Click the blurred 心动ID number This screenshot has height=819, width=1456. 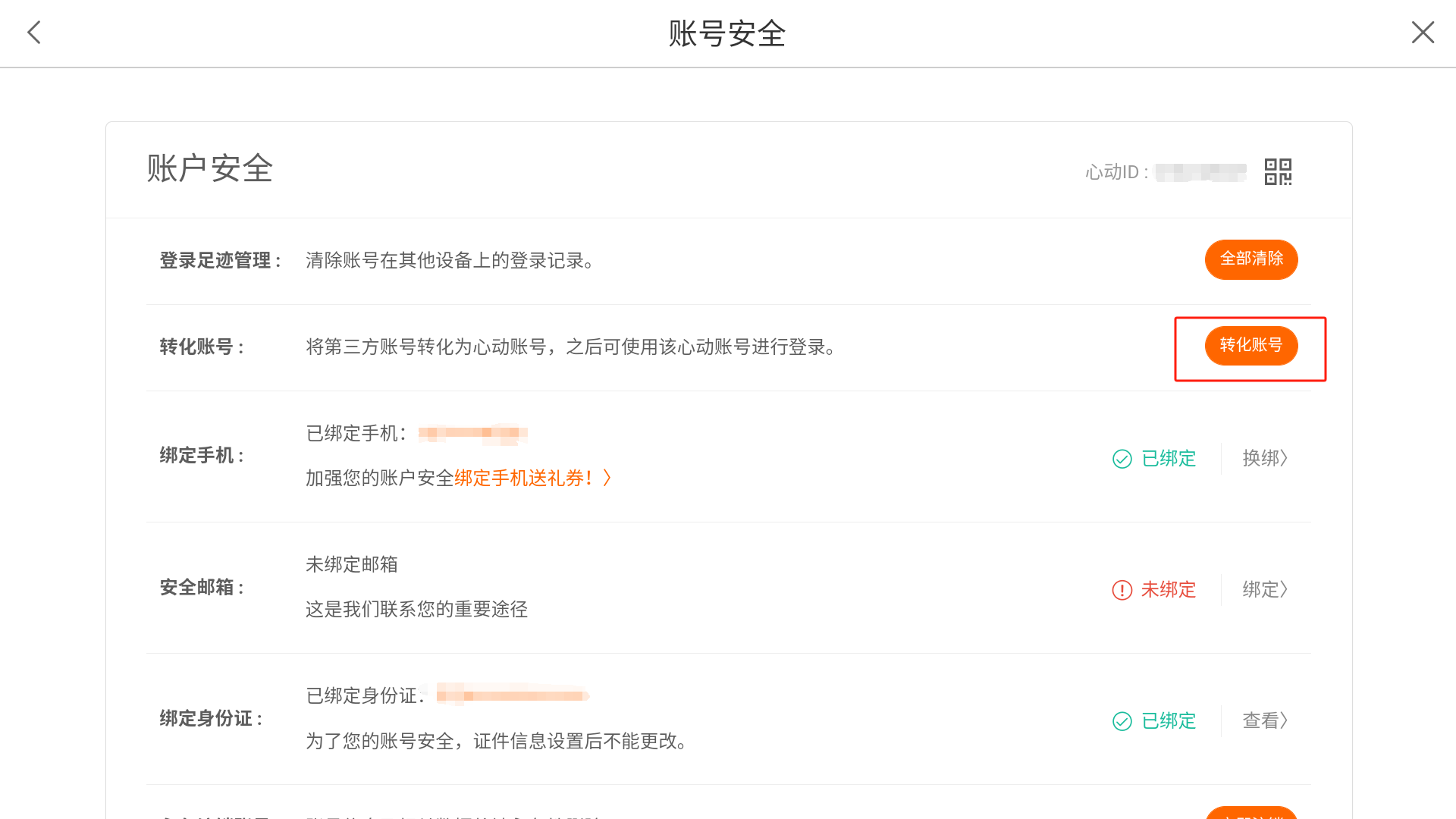tap(1200, 173)
